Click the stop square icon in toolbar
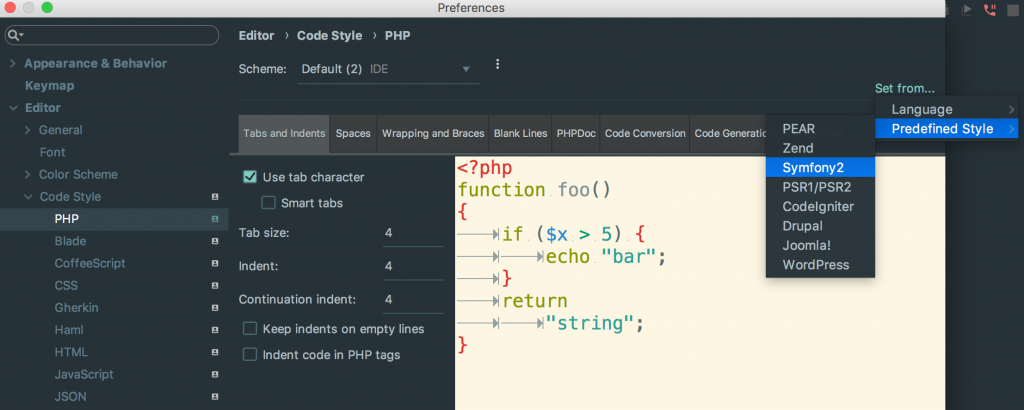The height and width of the screenshot is (410, 1024). 1015,9
